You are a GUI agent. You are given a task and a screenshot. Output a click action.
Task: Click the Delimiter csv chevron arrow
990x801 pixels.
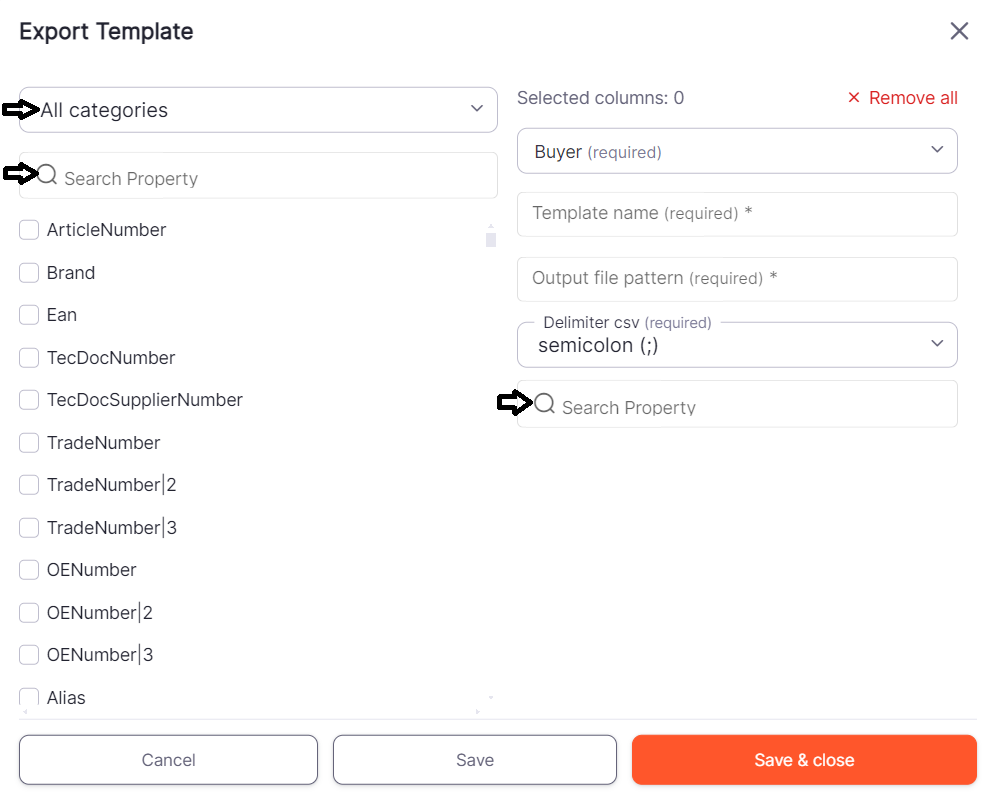click(937, 343)
